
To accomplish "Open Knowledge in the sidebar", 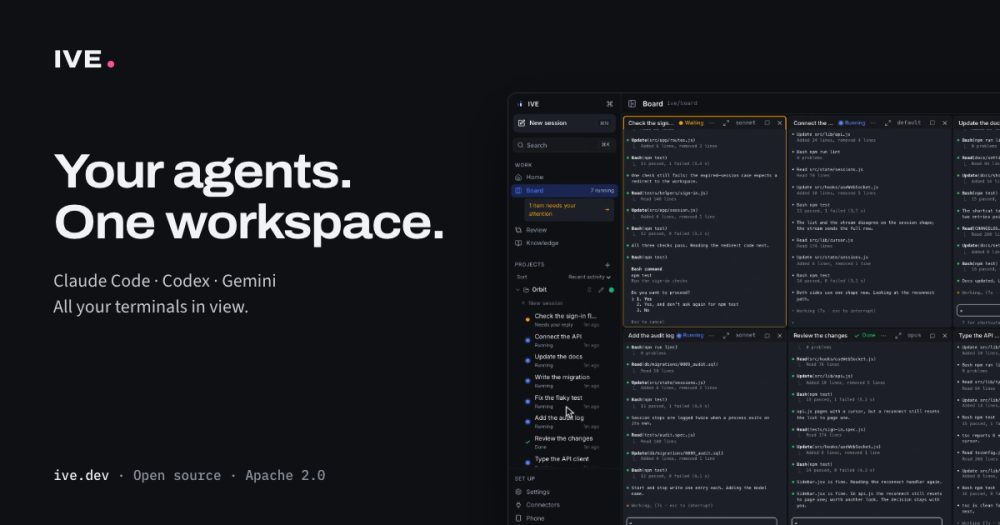I will coord(564,243).
